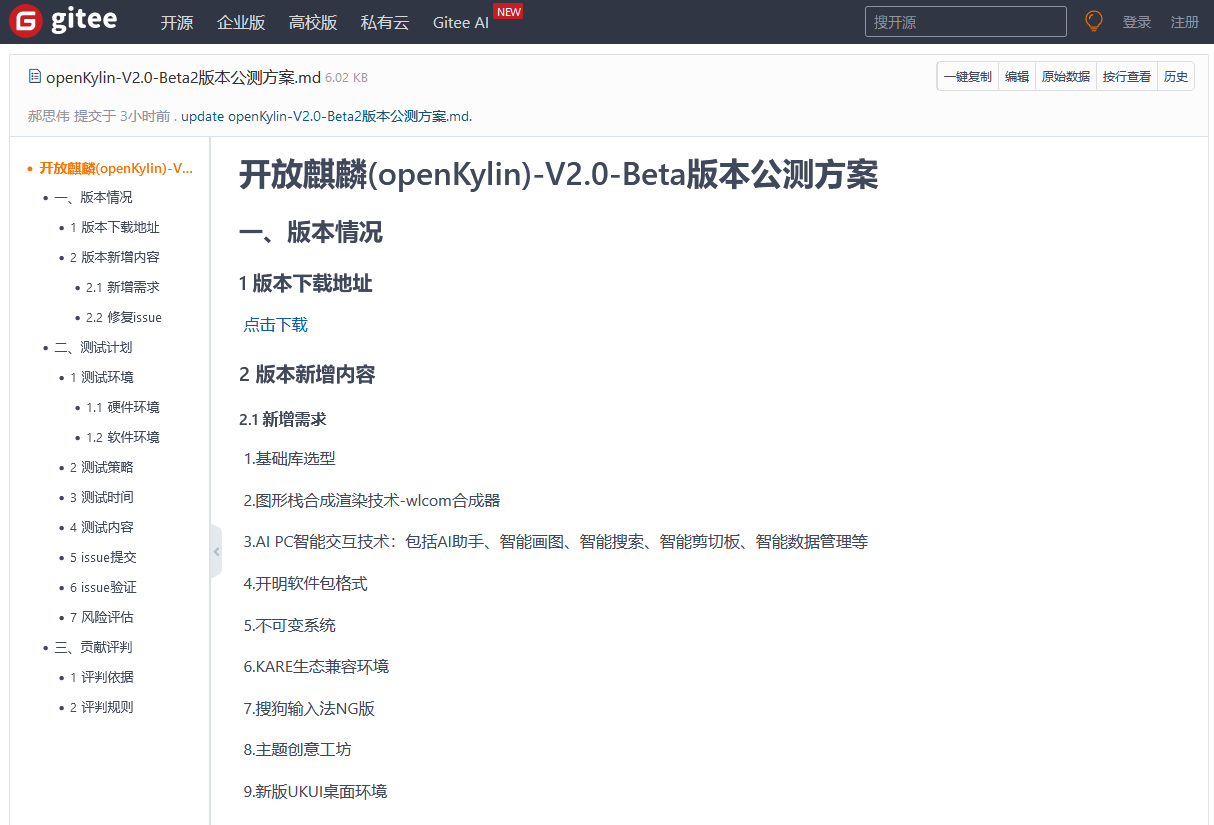Jump to 1.2 软件环境 in outline
Image resolution: width=1214 pixels, height=825 pixels.
pyautogui.click(x=123, y=437)
